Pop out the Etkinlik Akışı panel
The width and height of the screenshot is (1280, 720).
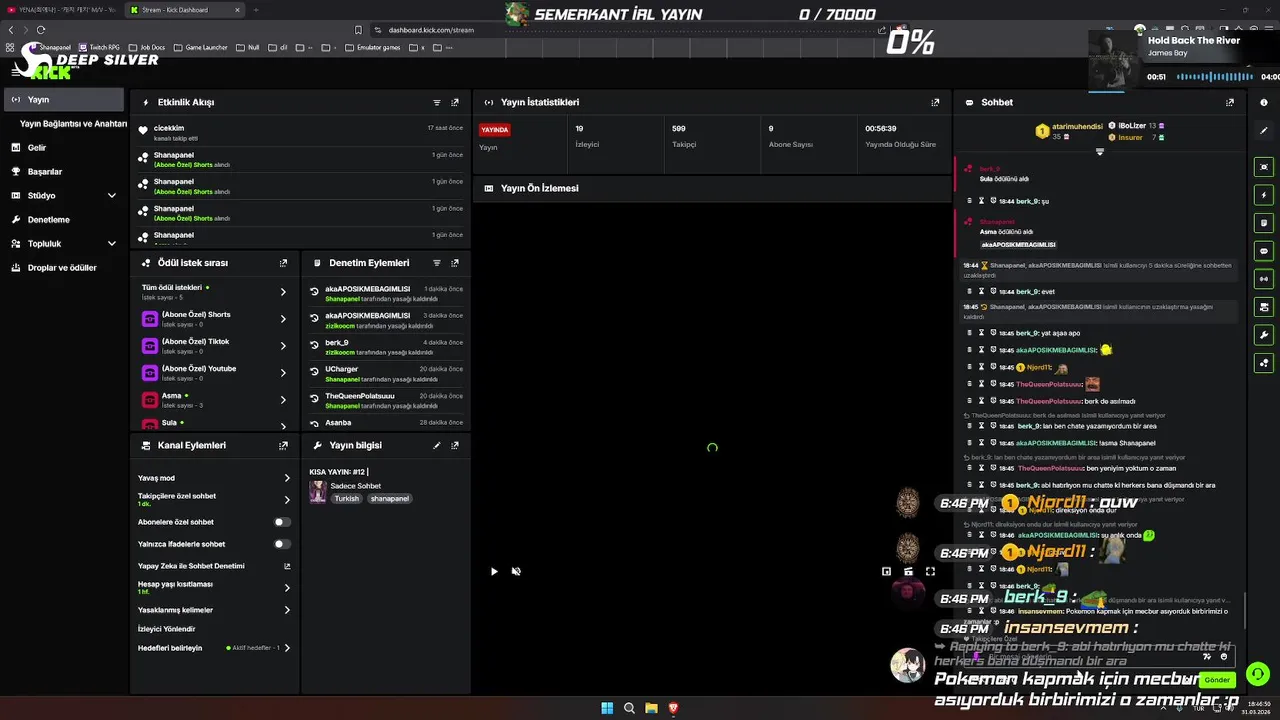click(455, 102)
